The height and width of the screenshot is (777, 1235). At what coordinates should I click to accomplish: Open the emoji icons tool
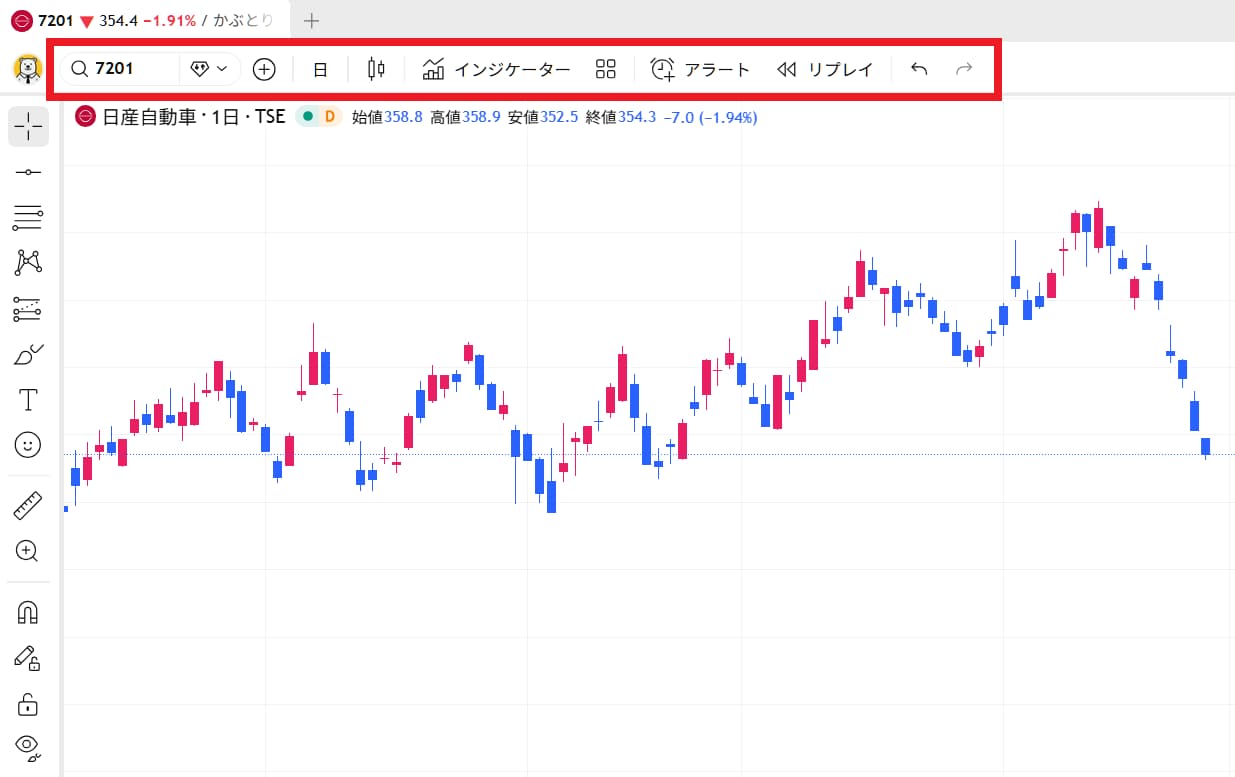tap(28, 444)
